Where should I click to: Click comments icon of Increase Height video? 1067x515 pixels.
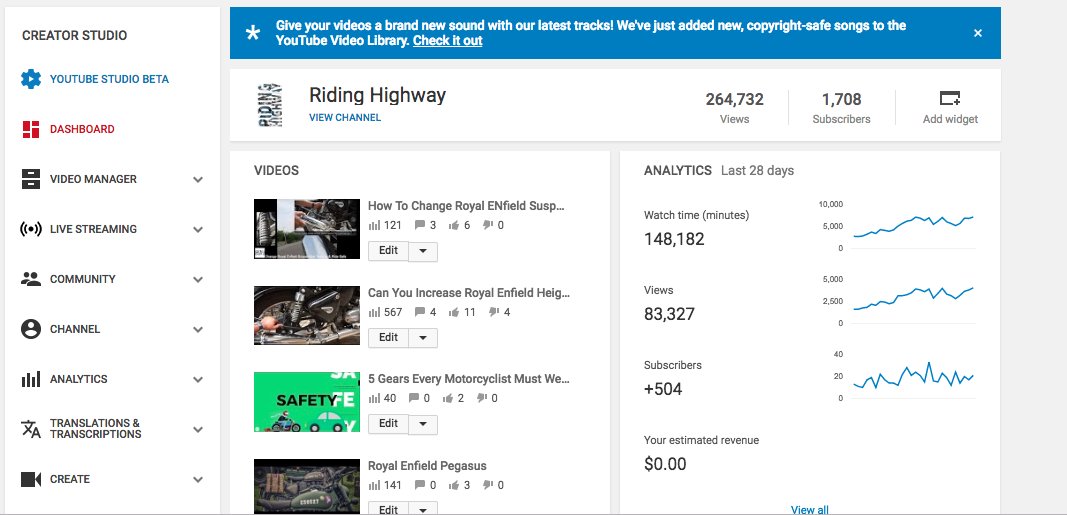coord(420,312)
